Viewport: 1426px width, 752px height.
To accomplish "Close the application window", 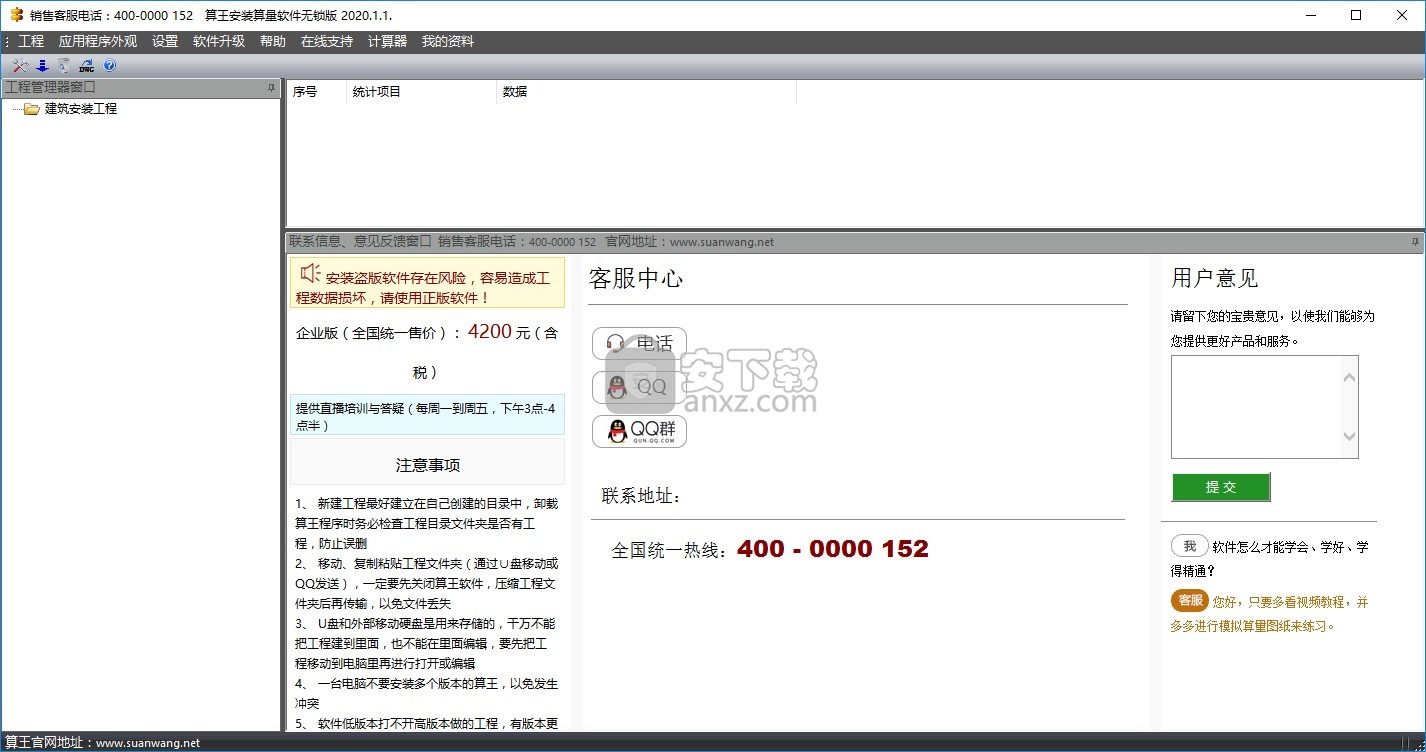I will (x=1401, y=15).
